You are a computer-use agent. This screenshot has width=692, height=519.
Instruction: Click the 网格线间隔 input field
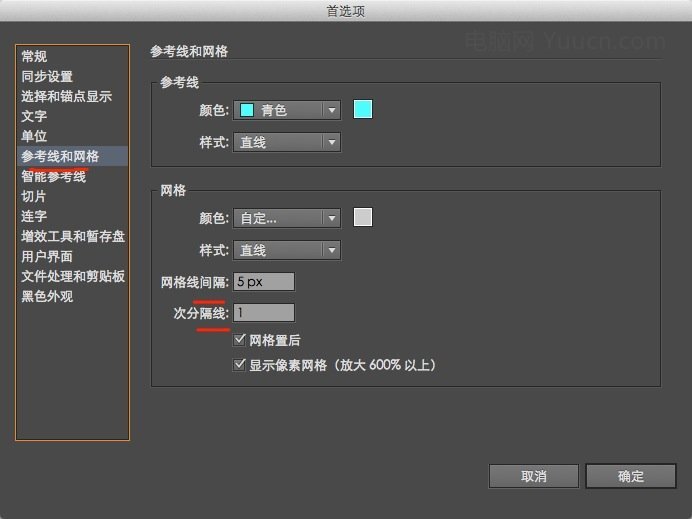pyautogui.click(x=264, y=282)
